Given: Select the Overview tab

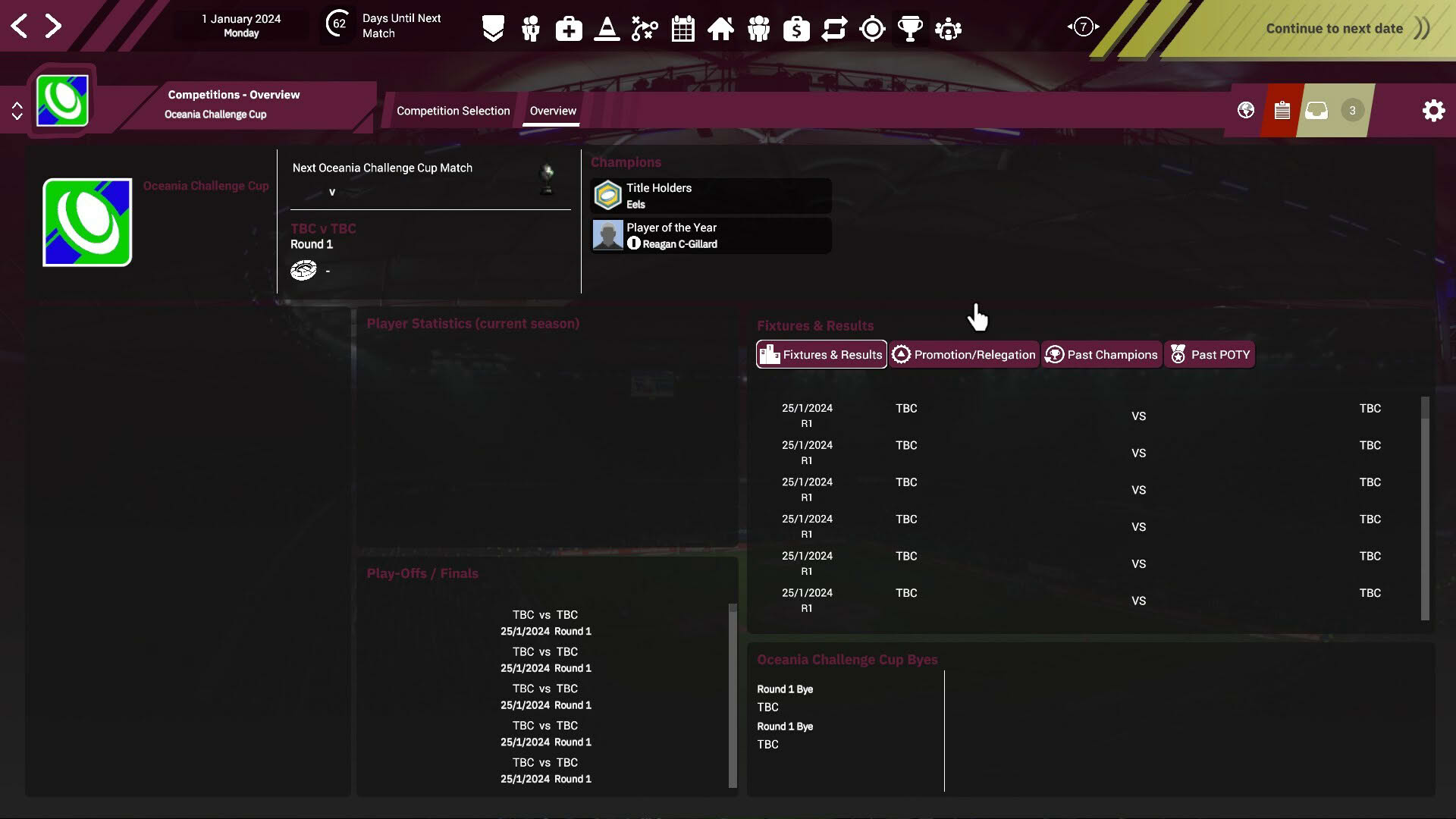Looking at the screenshot, I should coord(553,111).
